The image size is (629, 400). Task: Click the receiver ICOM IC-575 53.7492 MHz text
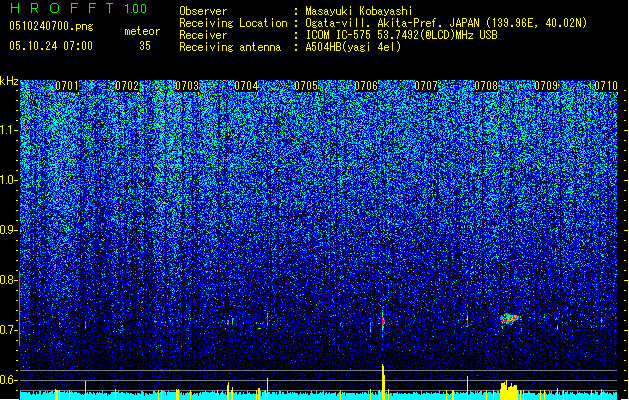401,35
